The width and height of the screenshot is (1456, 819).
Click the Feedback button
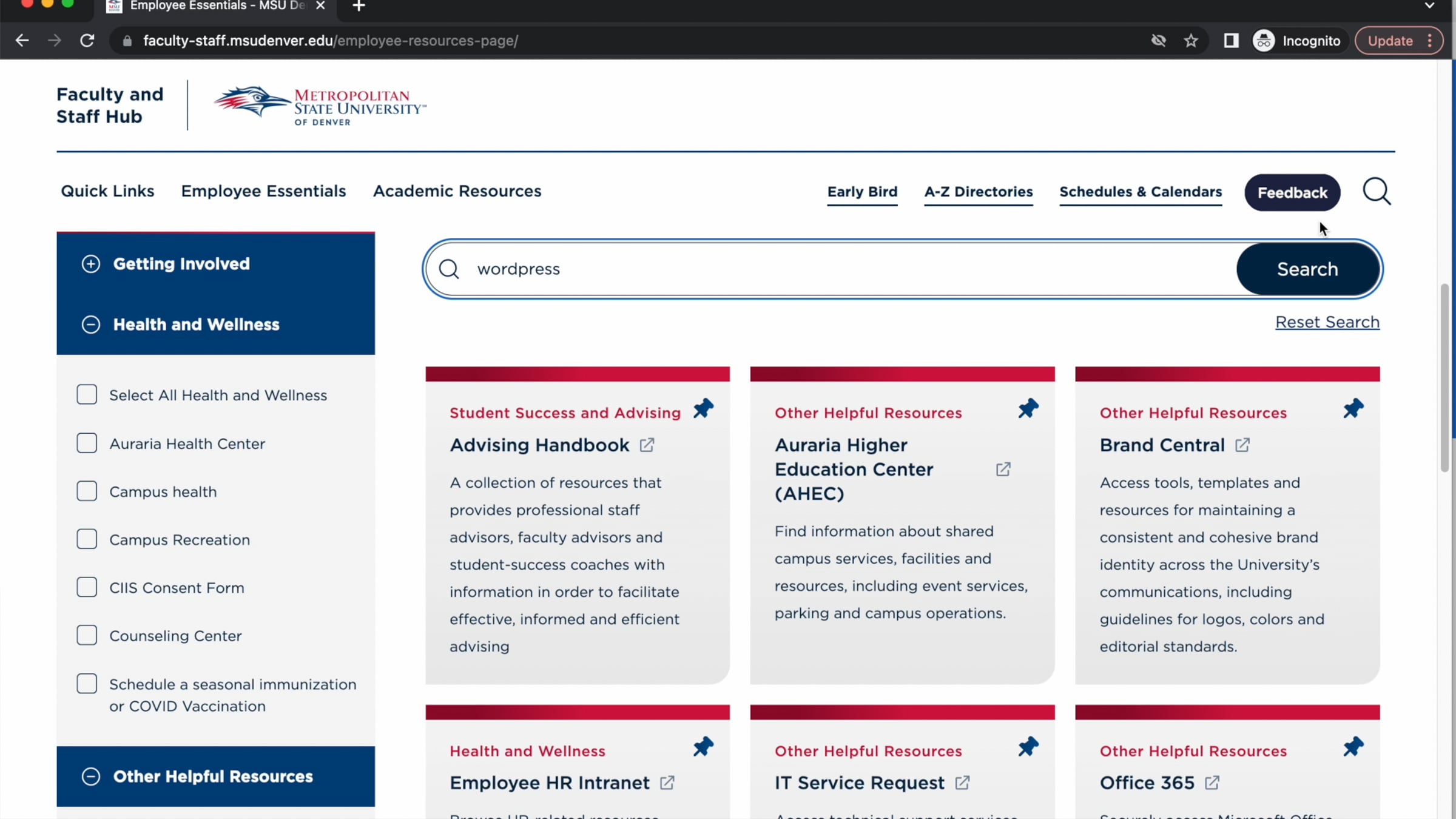pos(1292,193)
